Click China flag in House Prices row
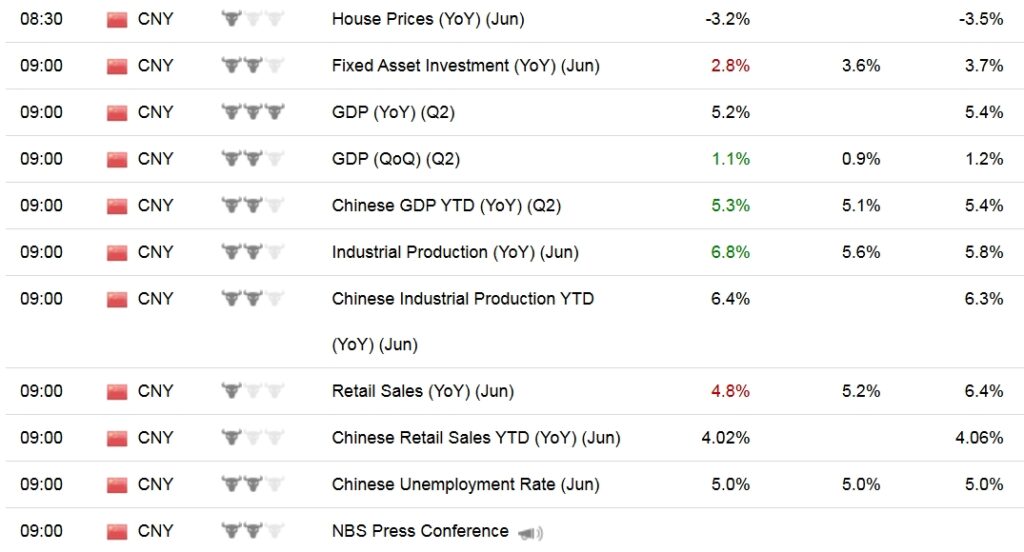 [x=117, y=19]
